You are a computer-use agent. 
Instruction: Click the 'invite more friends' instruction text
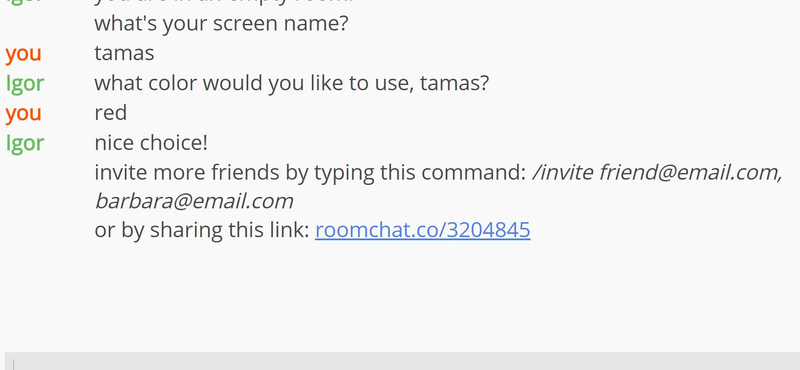pos(310,173)
